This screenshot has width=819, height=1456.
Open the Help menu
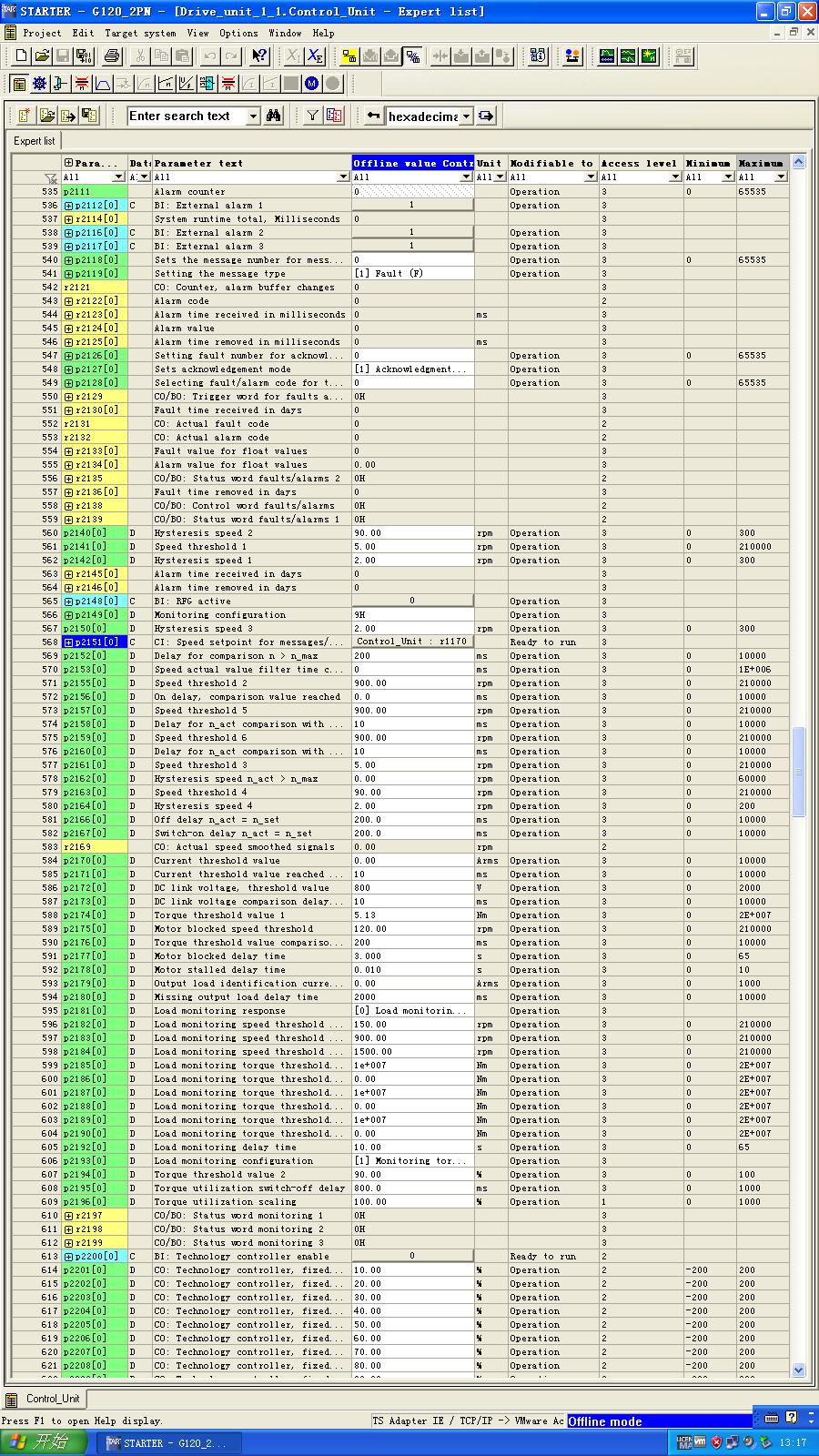coord(323,33)
